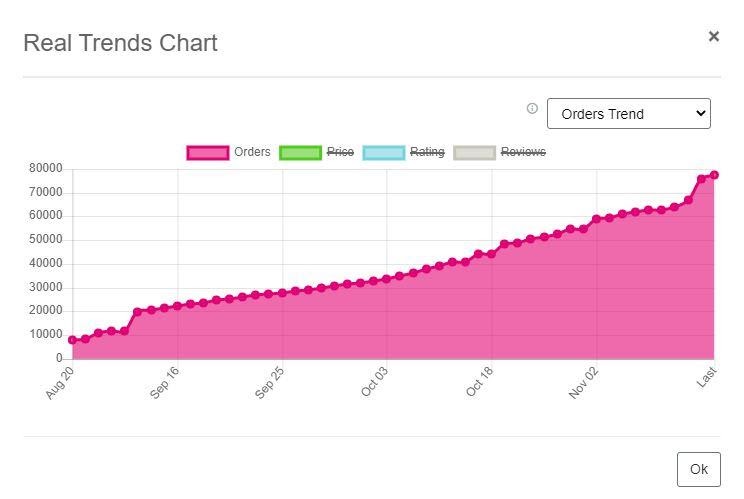Show the Rating series via legend label
Image resolution: width=744 pixels, height=499 pixels.
click(x=427, y=152)
